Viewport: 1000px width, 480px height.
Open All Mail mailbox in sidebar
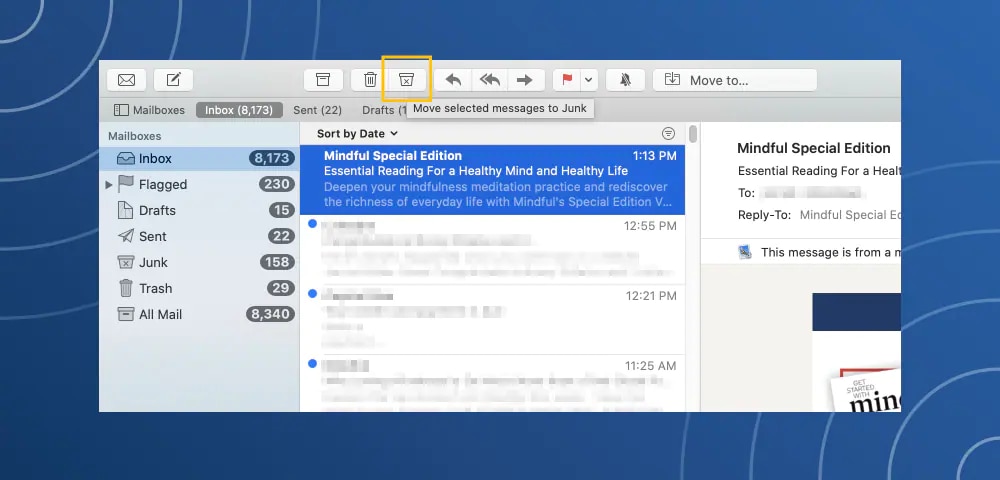coord(199,314)
